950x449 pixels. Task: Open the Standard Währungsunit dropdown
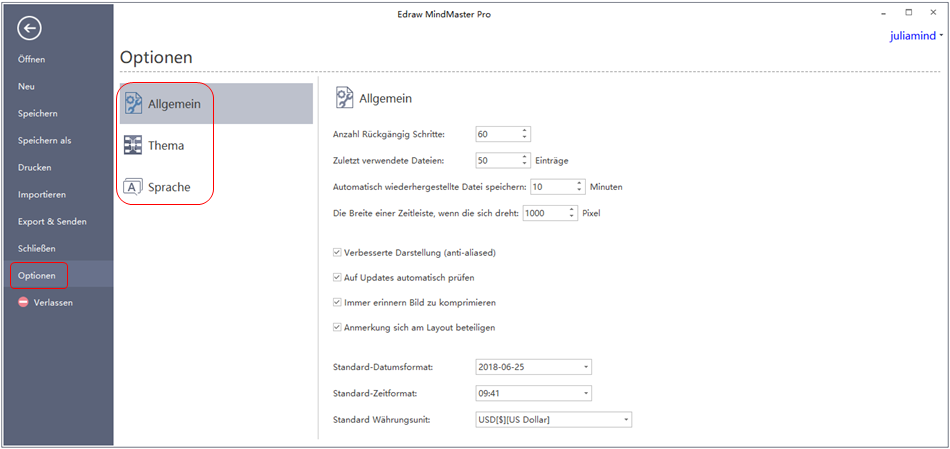tap(554, 419)
